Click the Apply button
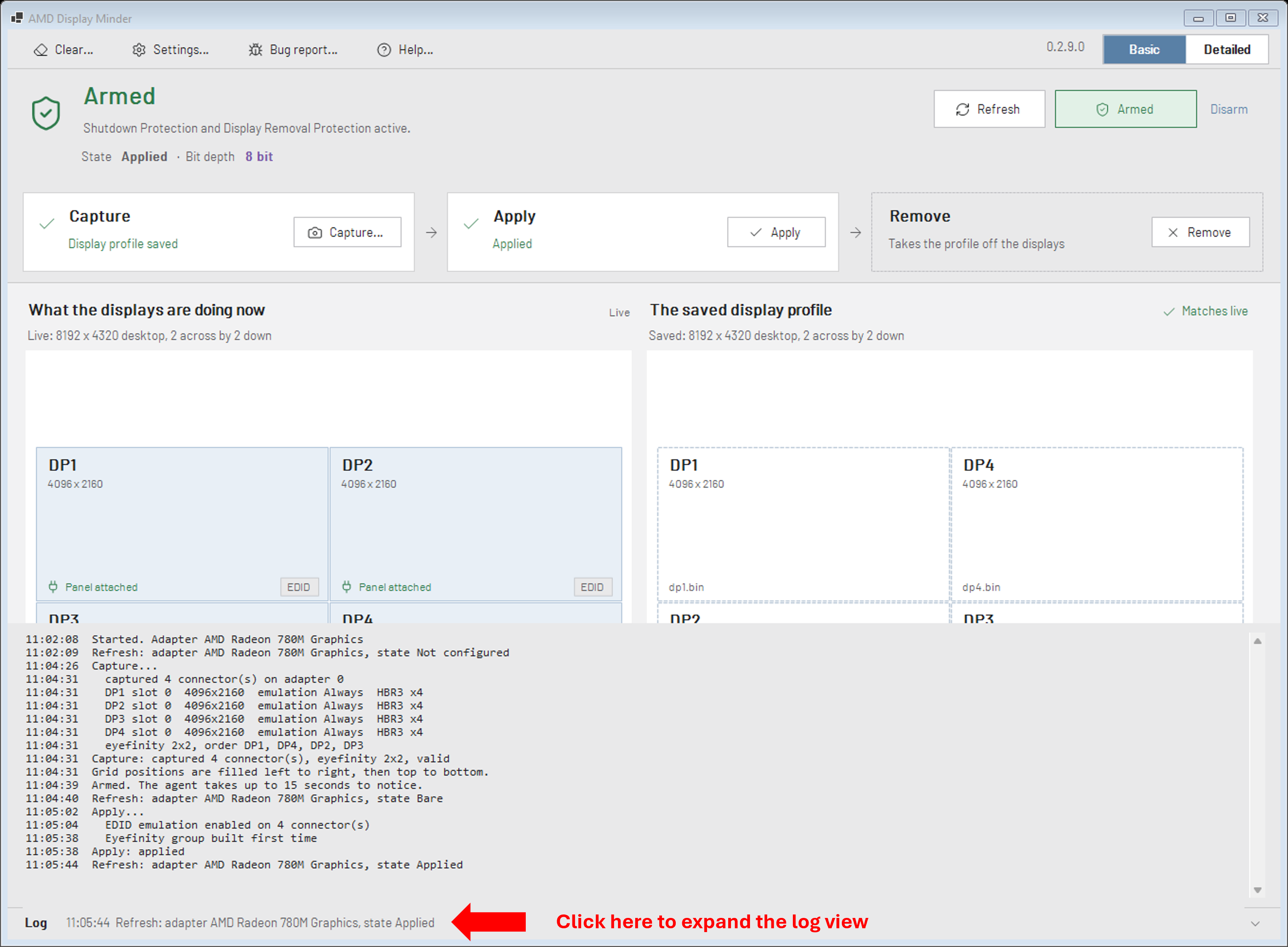This screenshot has width=1288, height=947. 776,232
